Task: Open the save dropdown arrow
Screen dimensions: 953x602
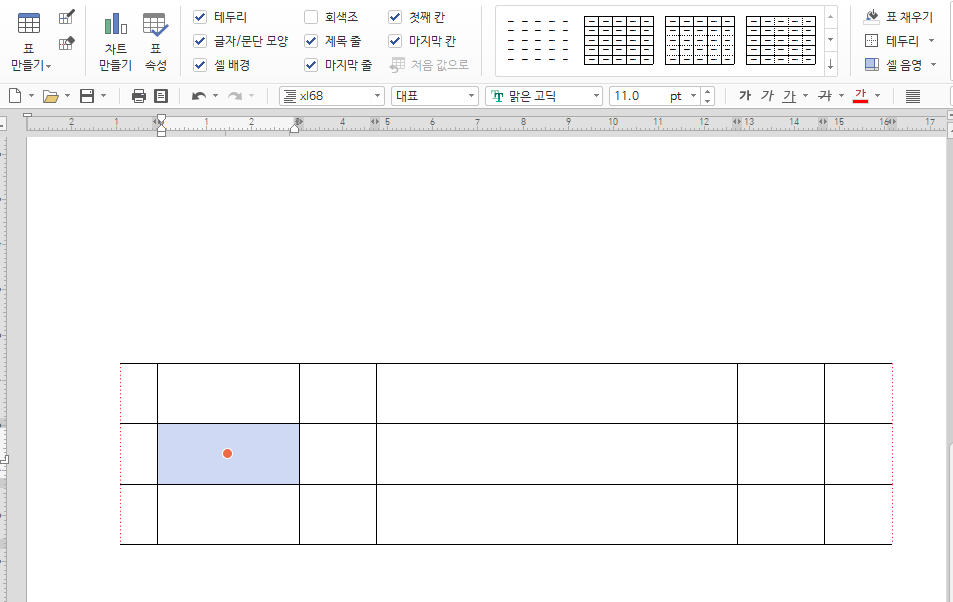Action: [x=103, y=96]
